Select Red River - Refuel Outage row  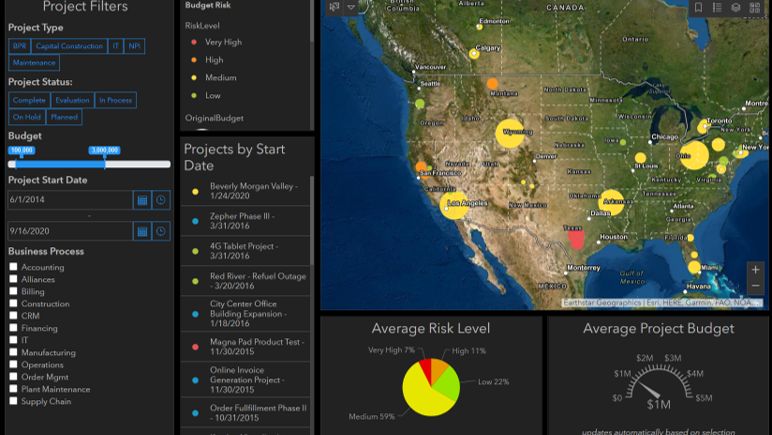tap(245, 281)
